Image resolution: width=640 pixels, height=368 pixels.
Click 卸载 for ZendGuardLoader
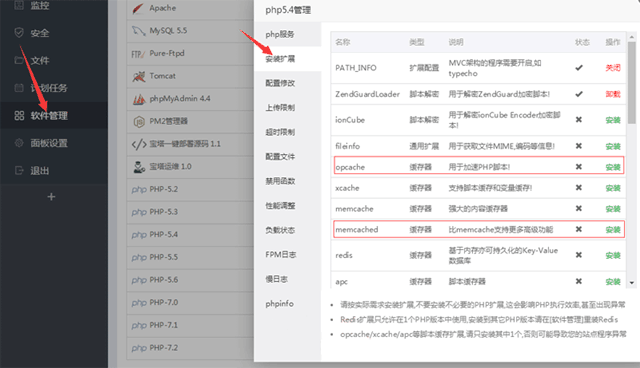(613, 94)
